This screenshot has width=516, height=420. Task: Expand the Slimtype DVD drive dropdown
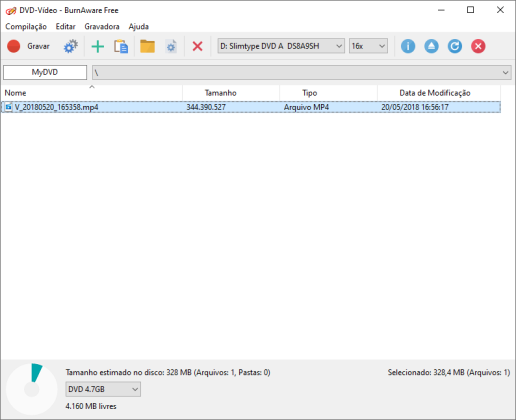pos(281,46)
